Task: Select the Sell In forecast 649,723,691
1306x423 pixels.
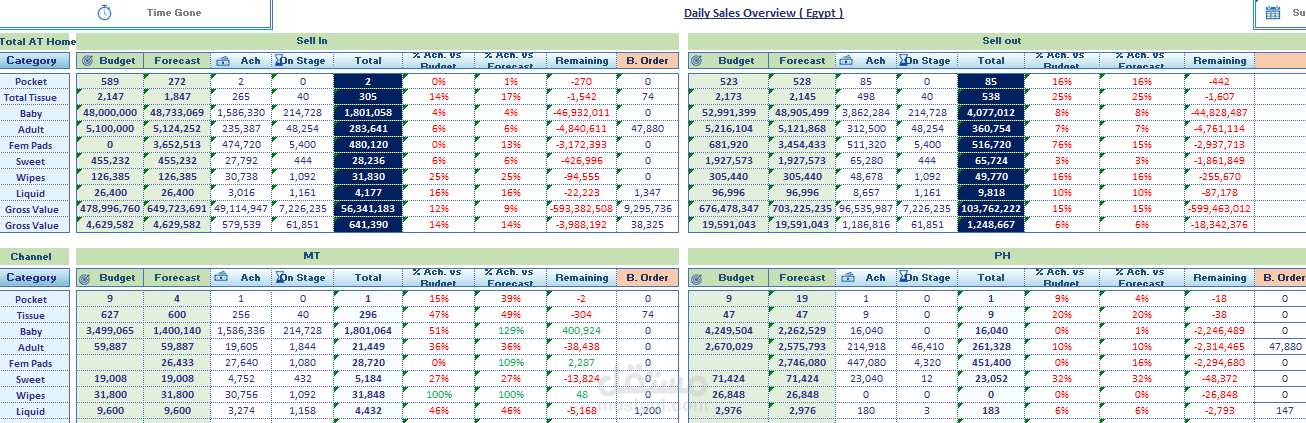Action: (x=177, y=209)
